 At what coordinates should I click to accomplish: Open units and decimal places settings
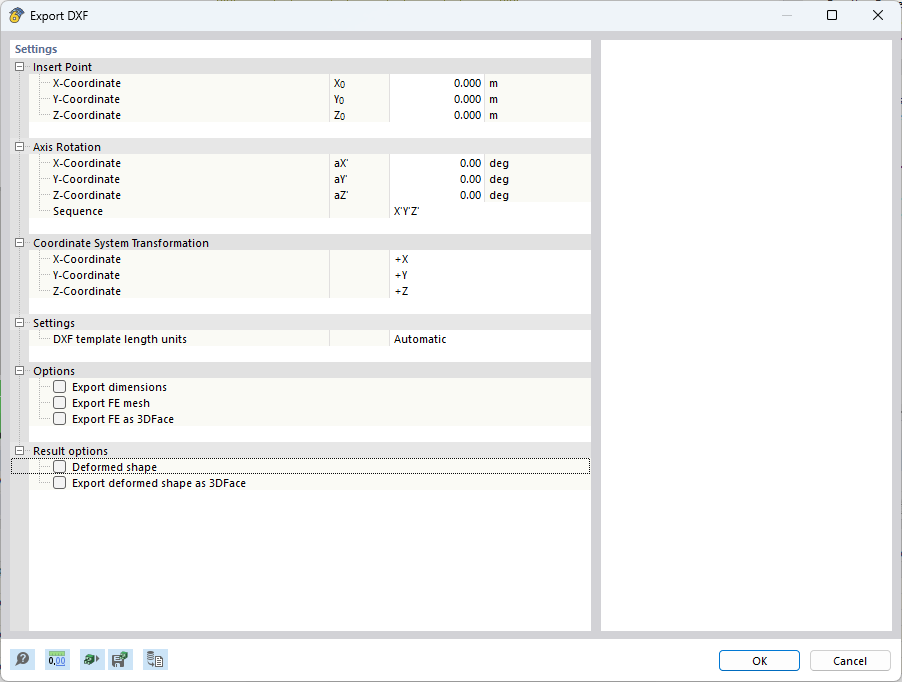click(57, 659)
